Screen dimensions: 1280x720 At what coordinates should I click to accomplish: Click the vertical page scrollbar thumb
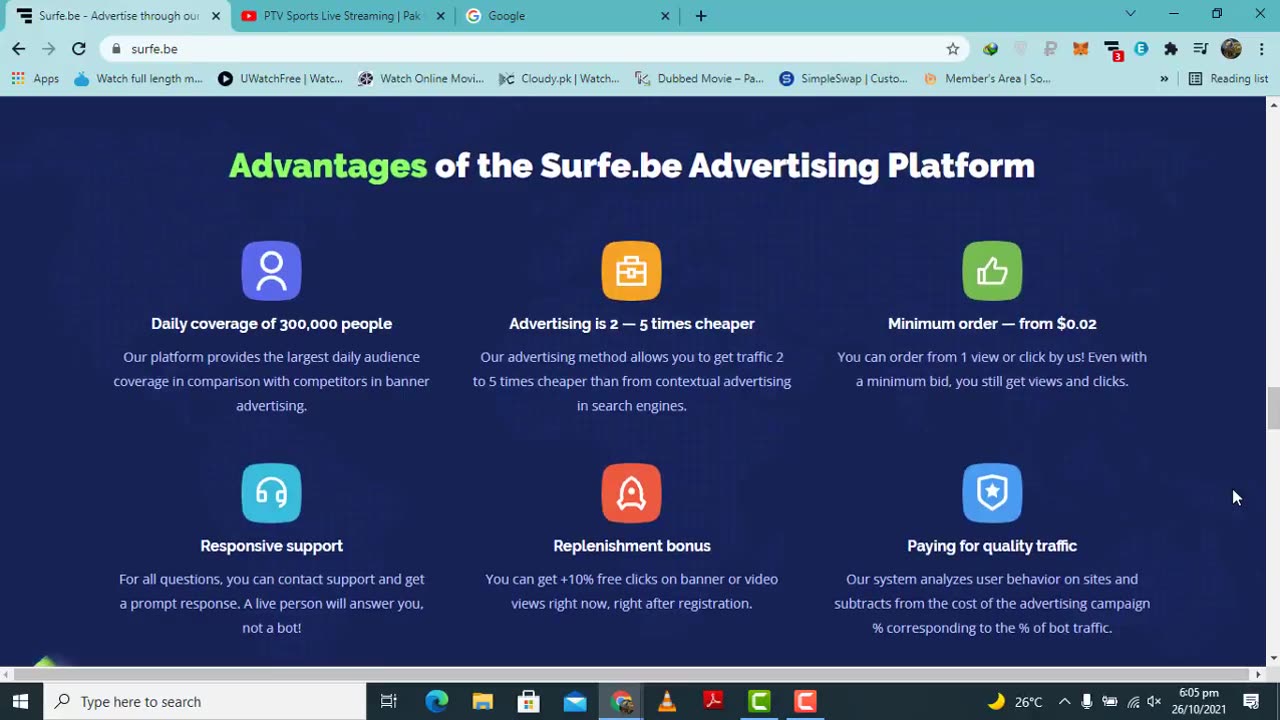(x=1273, y=408)
